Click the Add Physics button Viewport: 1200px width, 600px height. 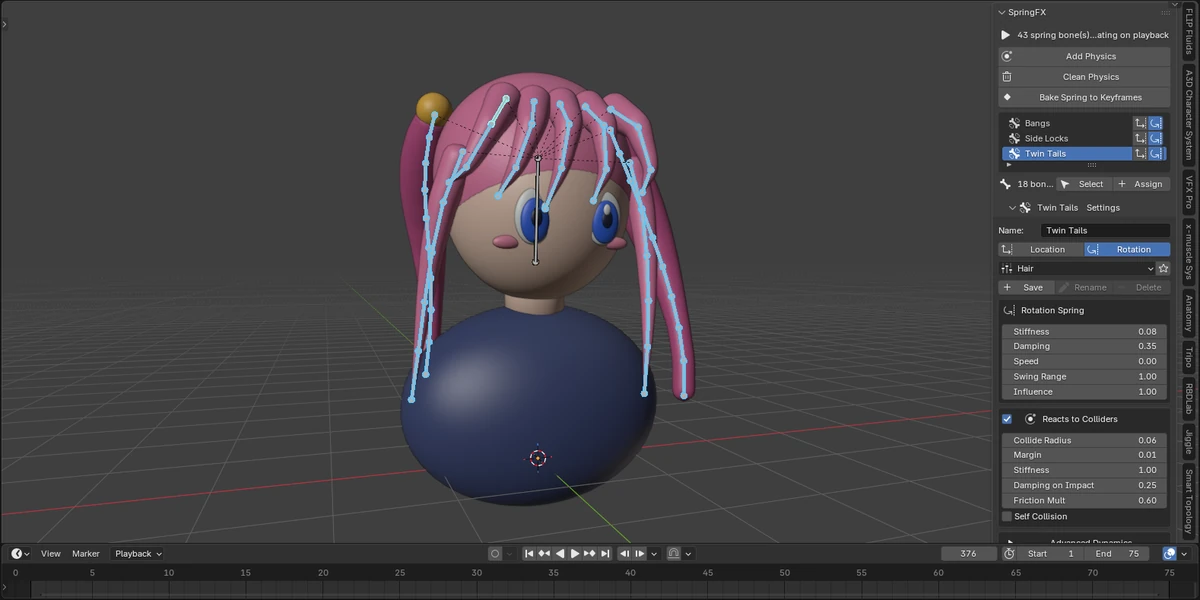tap(1084, 56)
